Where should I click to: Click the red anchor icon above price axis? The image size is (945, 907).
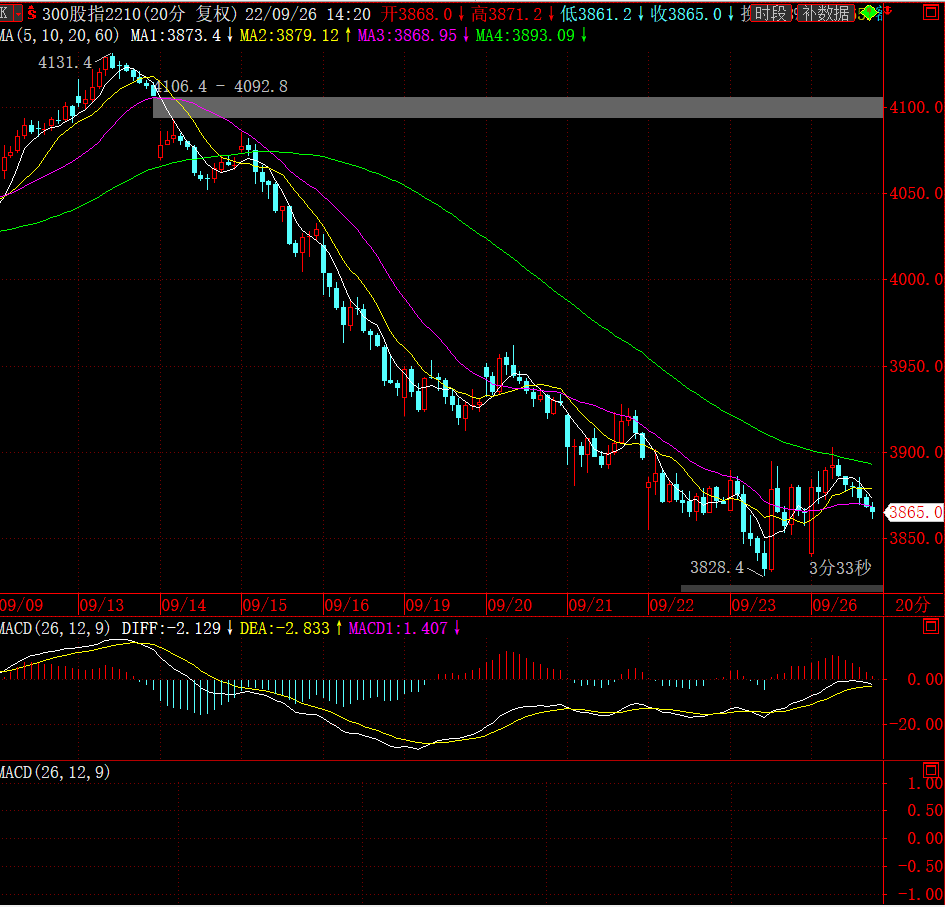point(887,11)
